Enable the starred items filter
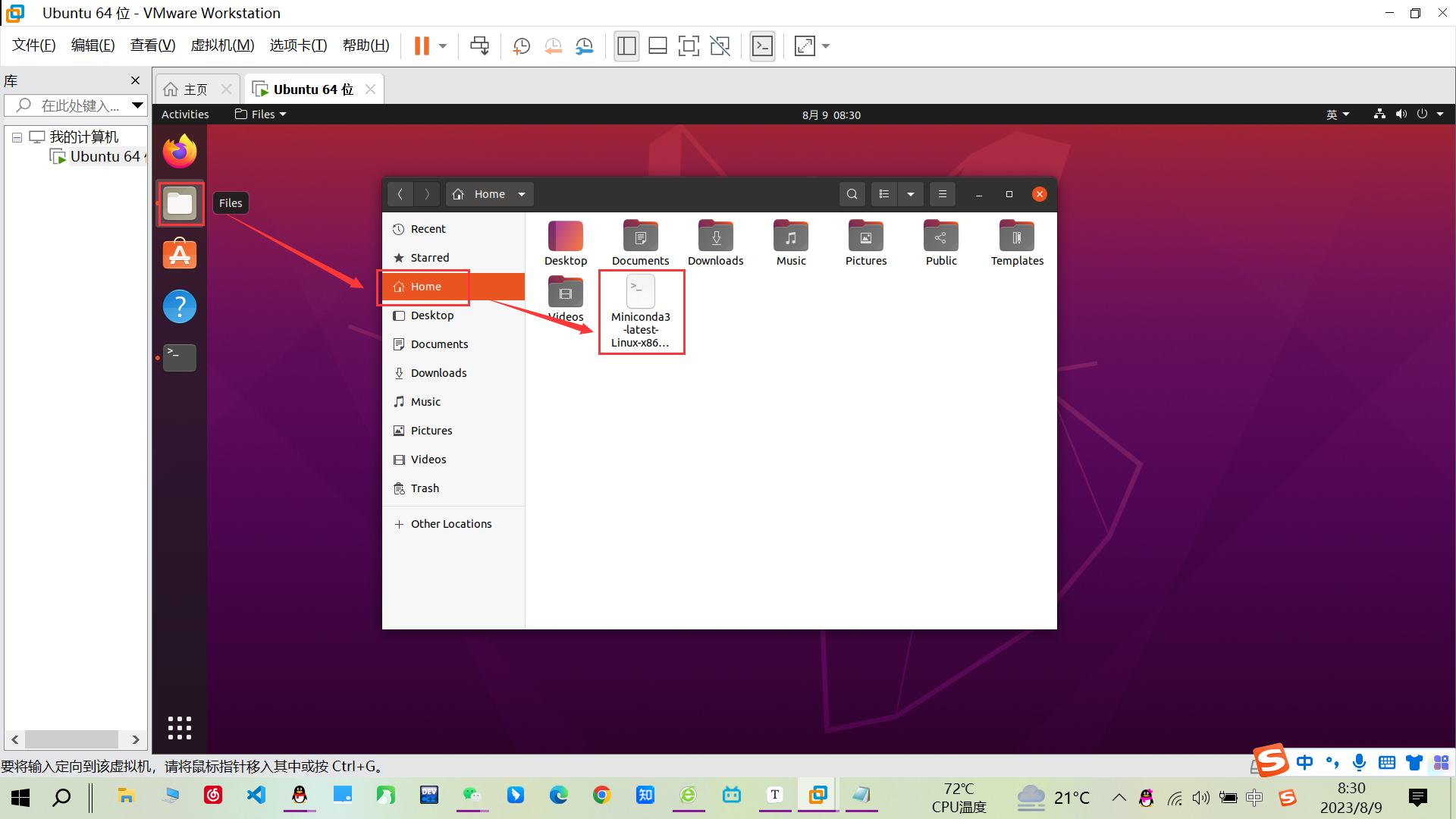This screenshot has width=1456, height=819. [430, 257]
